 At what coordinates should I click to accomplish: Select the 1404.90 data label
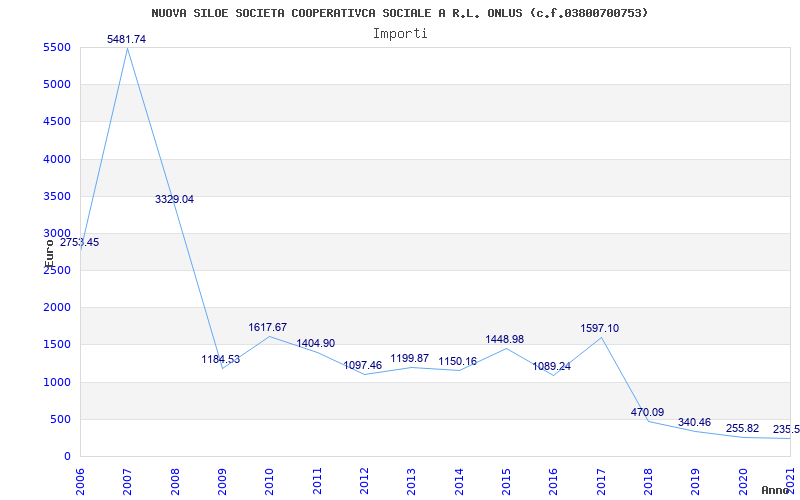[316, 343]
